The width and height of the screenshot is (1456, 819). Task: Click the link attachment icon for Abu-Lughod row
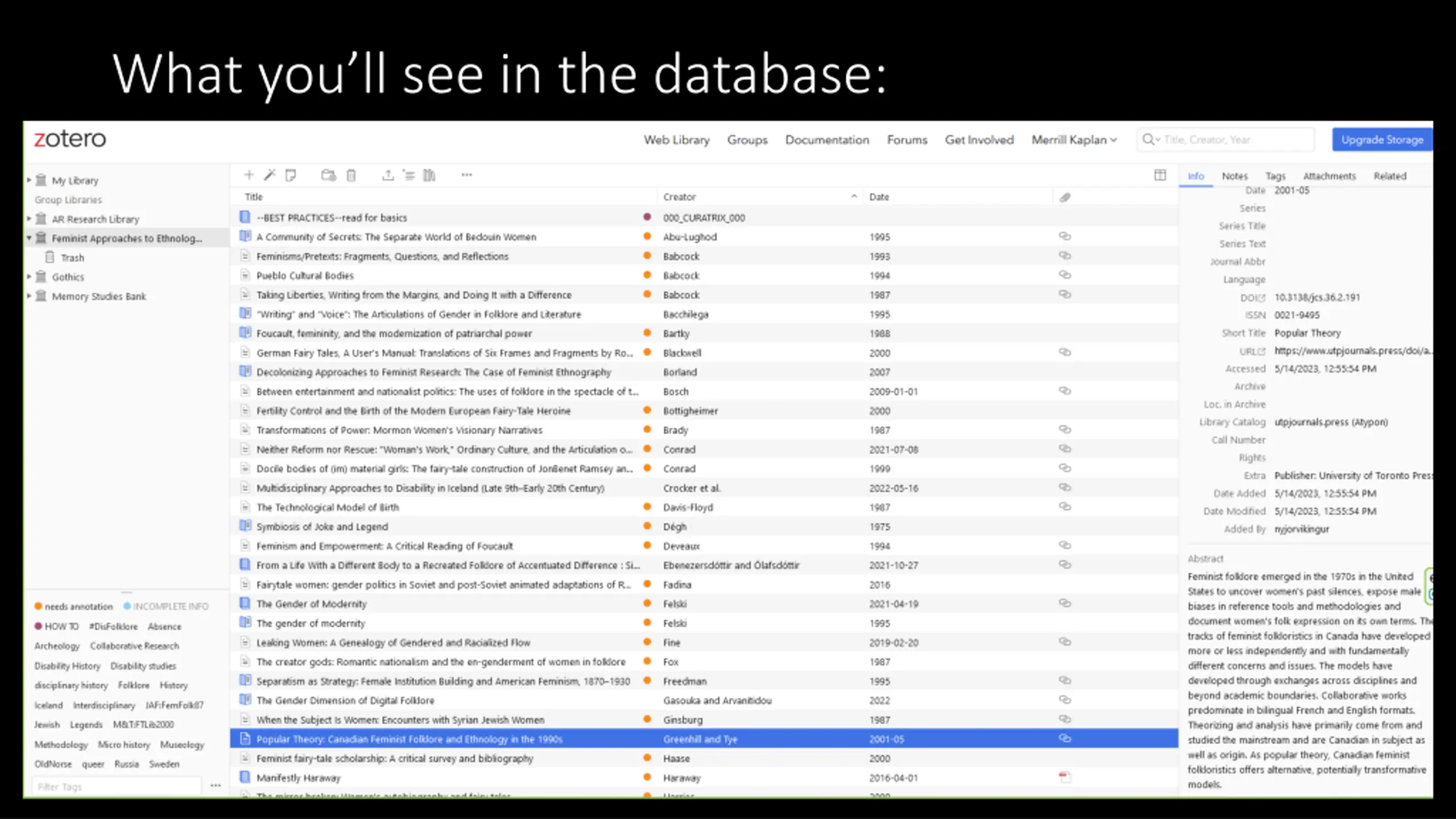[x=1065, y=236]
